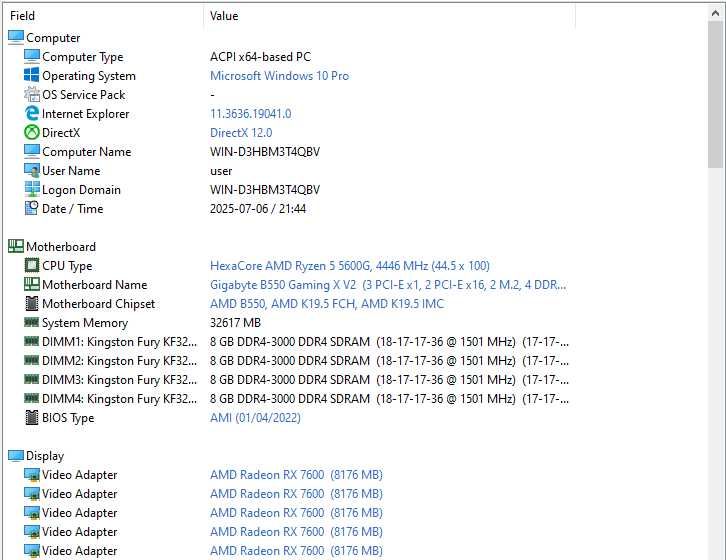The height and width of the screenshot is (560, 726).
Task: Click the User Name row icon
Action: [31, 170]
